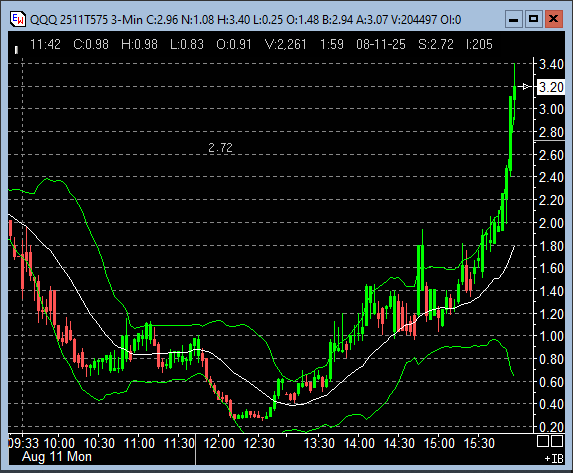This screenshot has height=473, width=573.
Task: Click the 2.00 price scale label
Action: [x=551, y=223]
